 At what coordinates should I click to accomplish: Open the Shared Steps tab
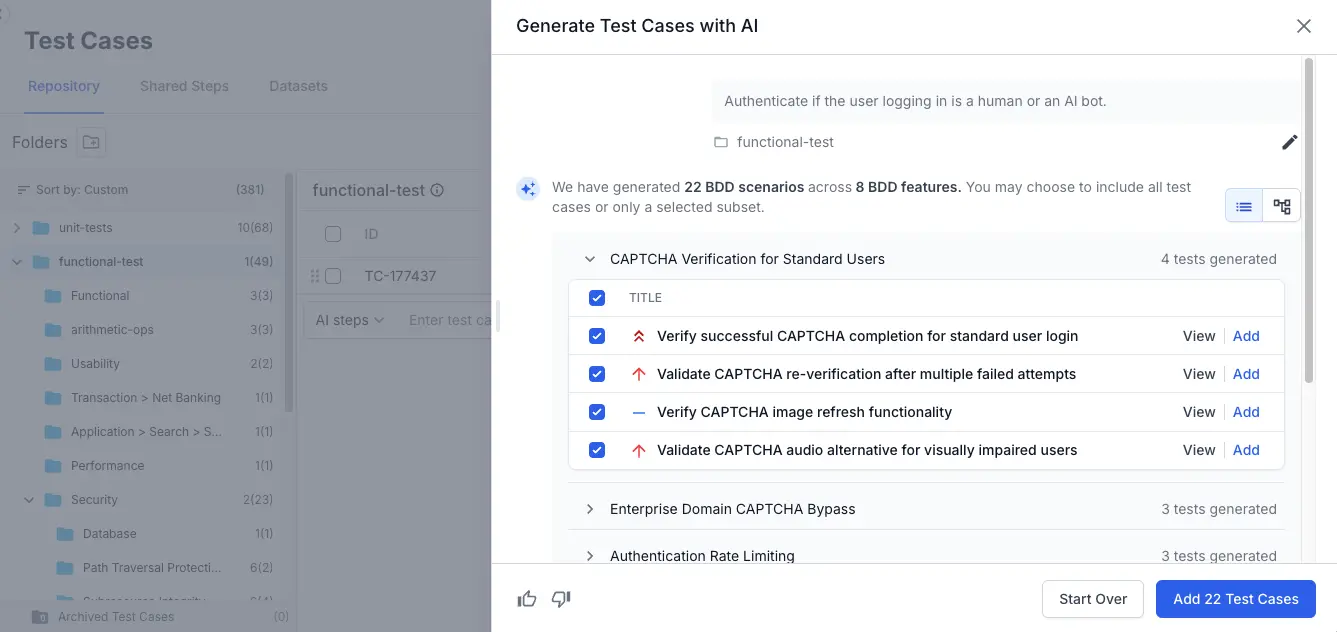coord(184,86)
